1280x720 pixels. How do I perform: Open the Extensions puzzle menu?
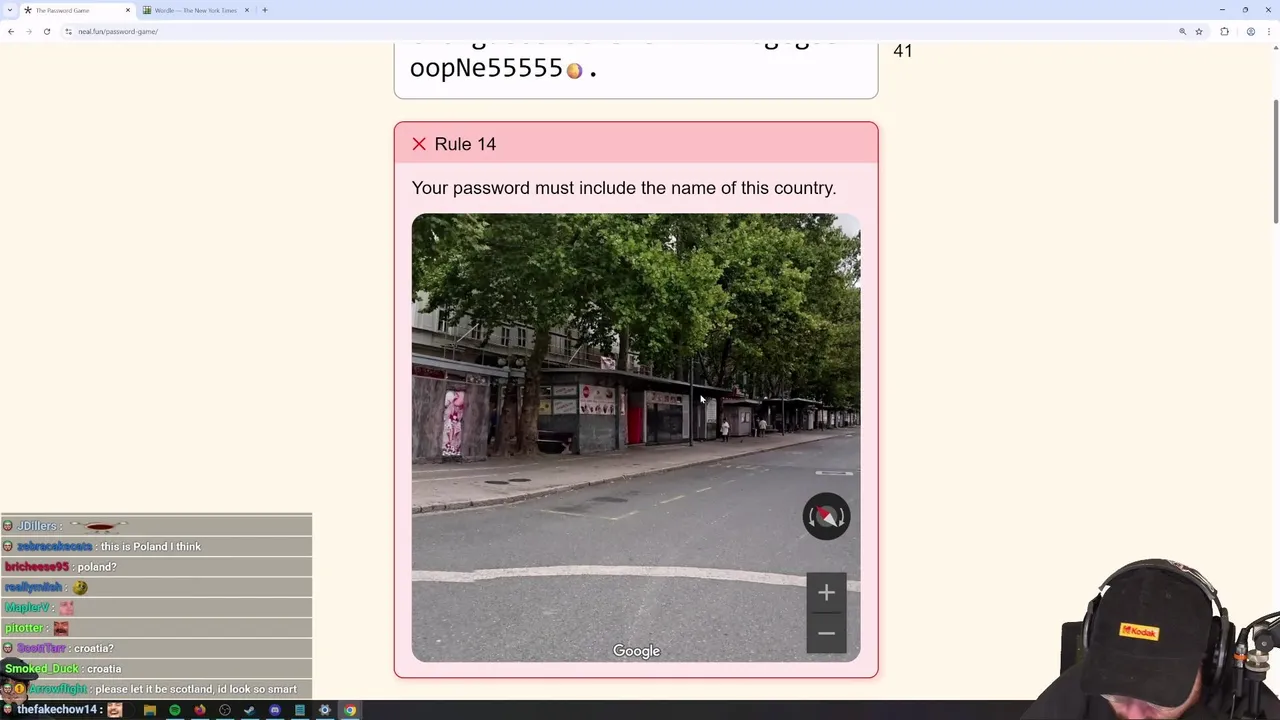(1224, 31)
